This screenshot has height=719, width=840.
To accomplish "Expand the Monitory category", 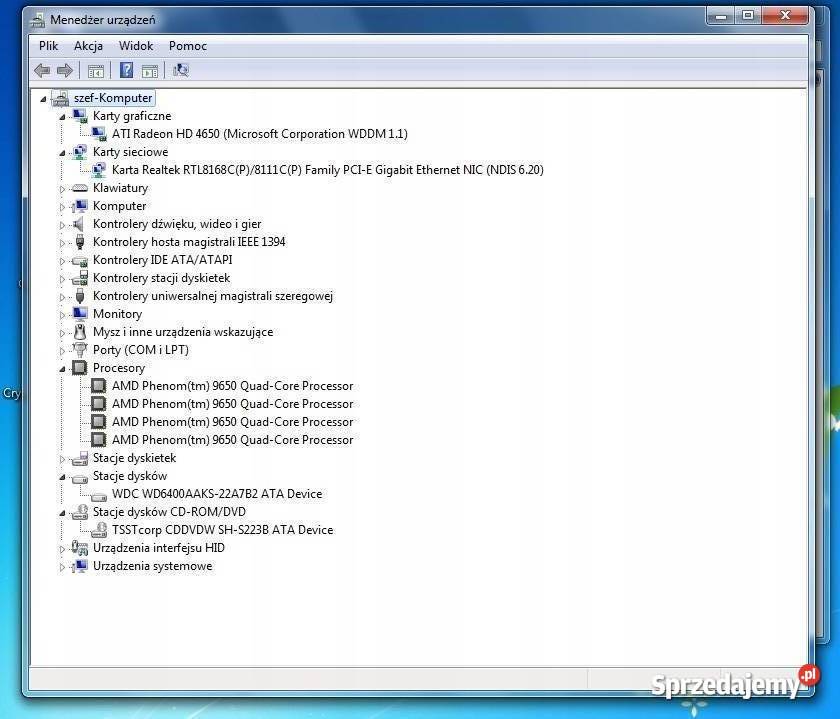I will point(63,314).
